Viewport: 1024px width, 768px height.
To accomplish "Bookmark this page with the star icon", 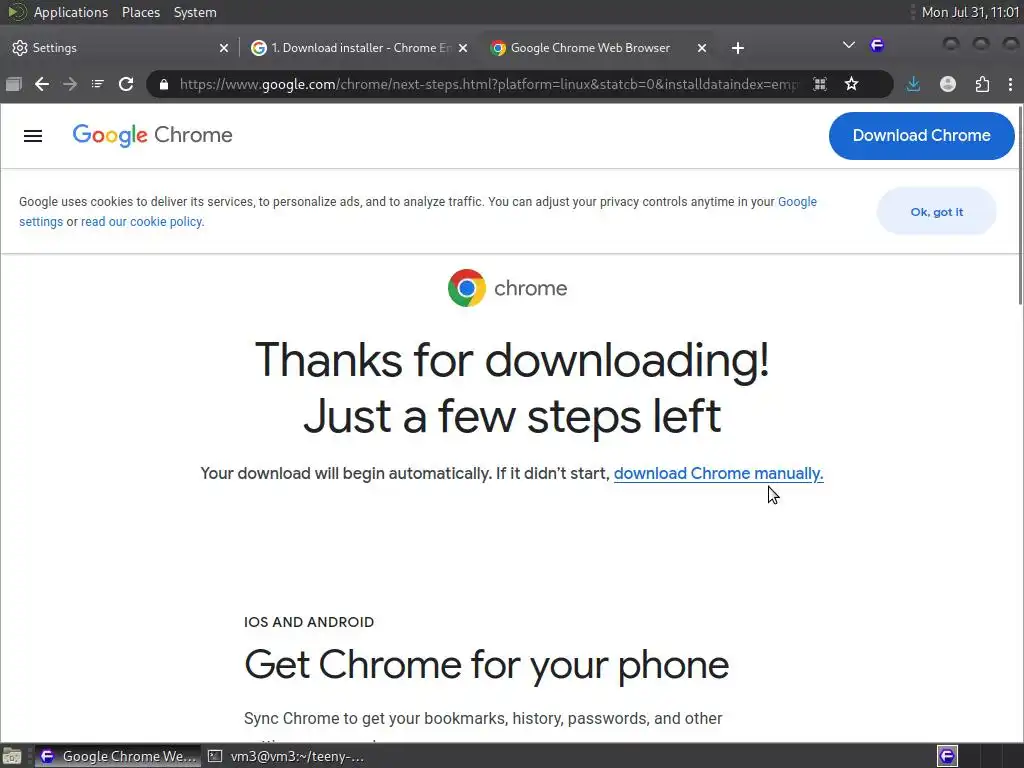I will point(852,84).
